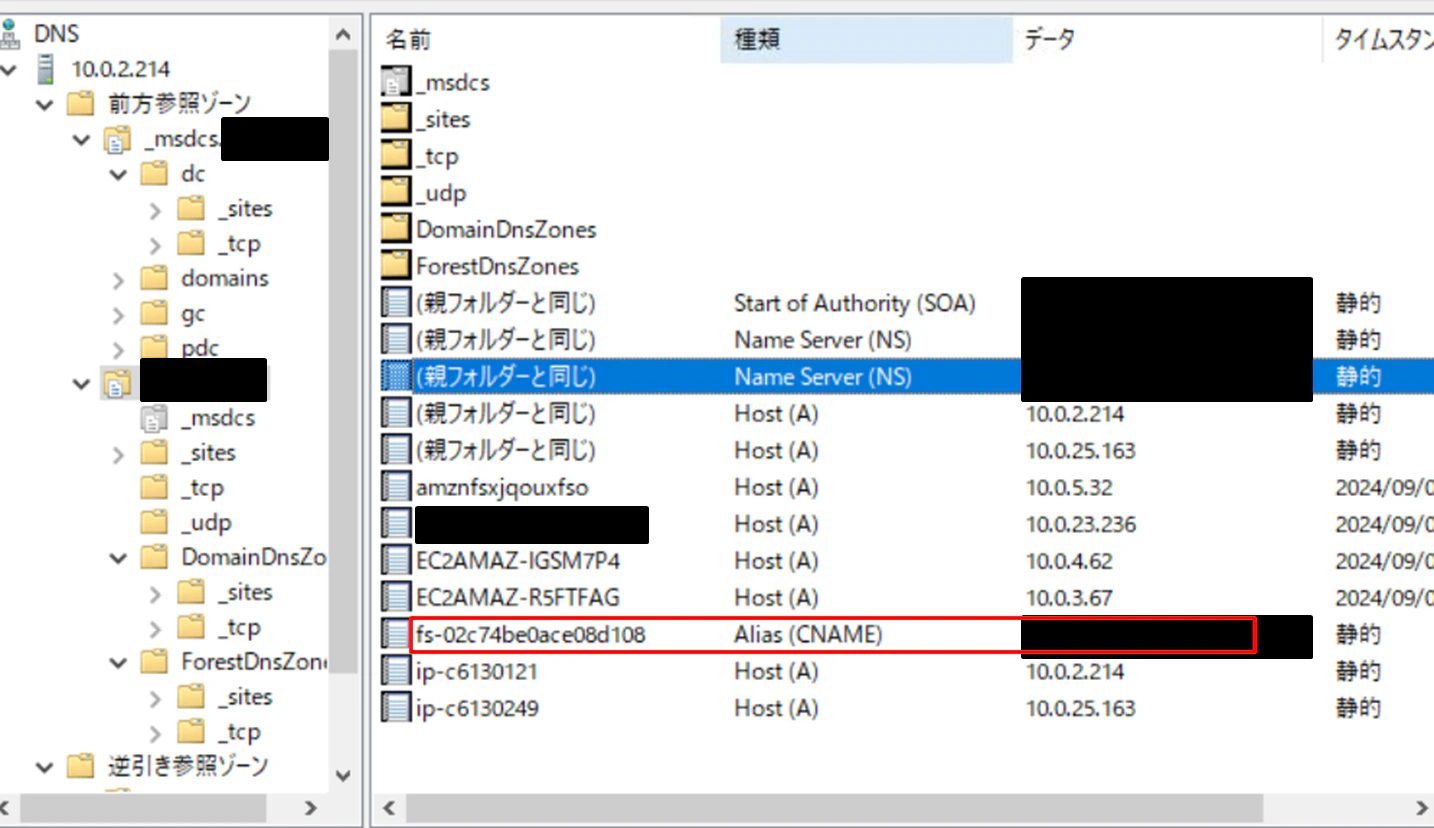This screenshot has width=1434, height=828.
Task: Select _sites under the DomainDnsZo tree node
Action: [x=244, y=592]
